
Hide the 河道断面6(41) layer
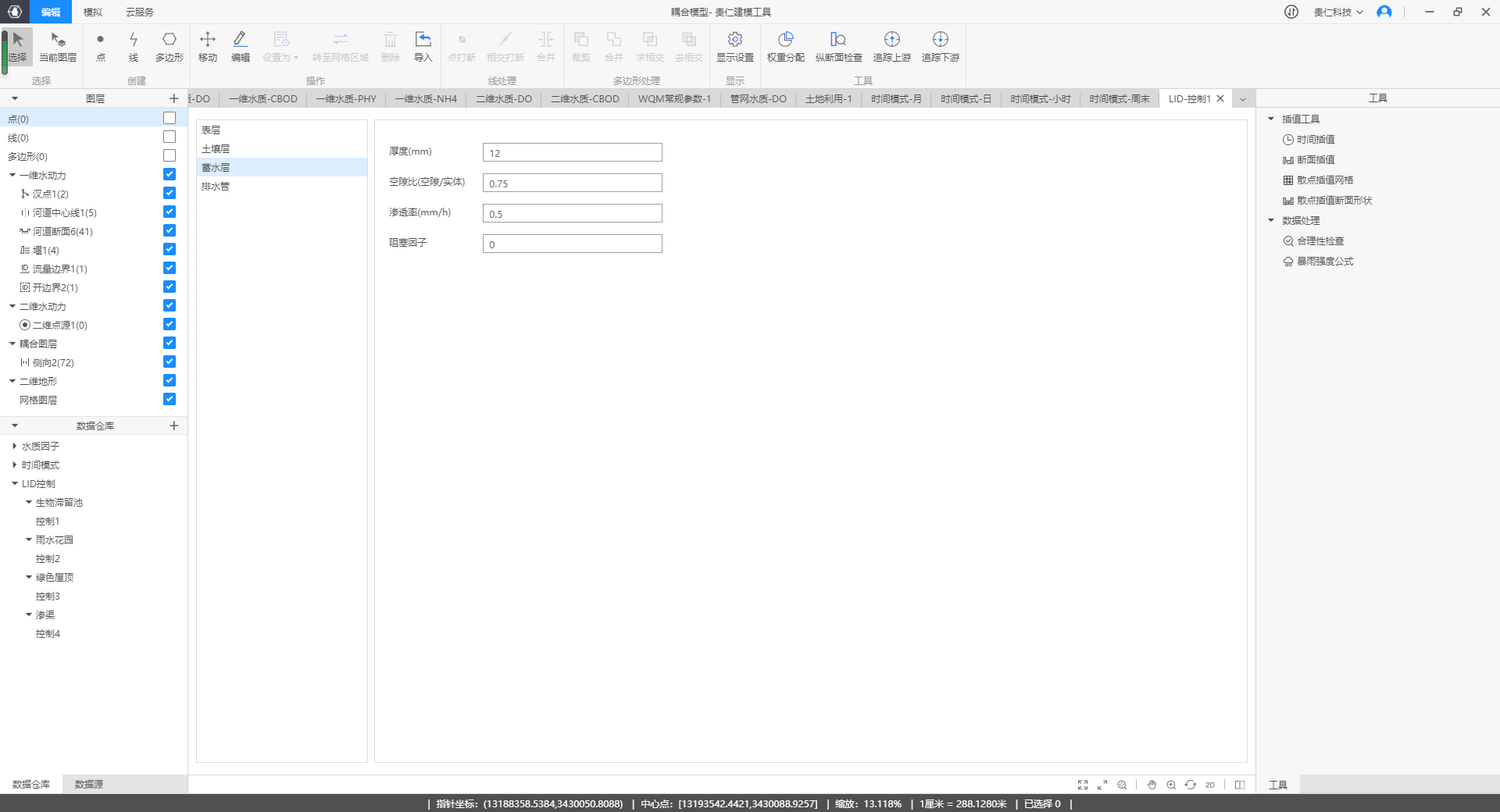[170, 230]
